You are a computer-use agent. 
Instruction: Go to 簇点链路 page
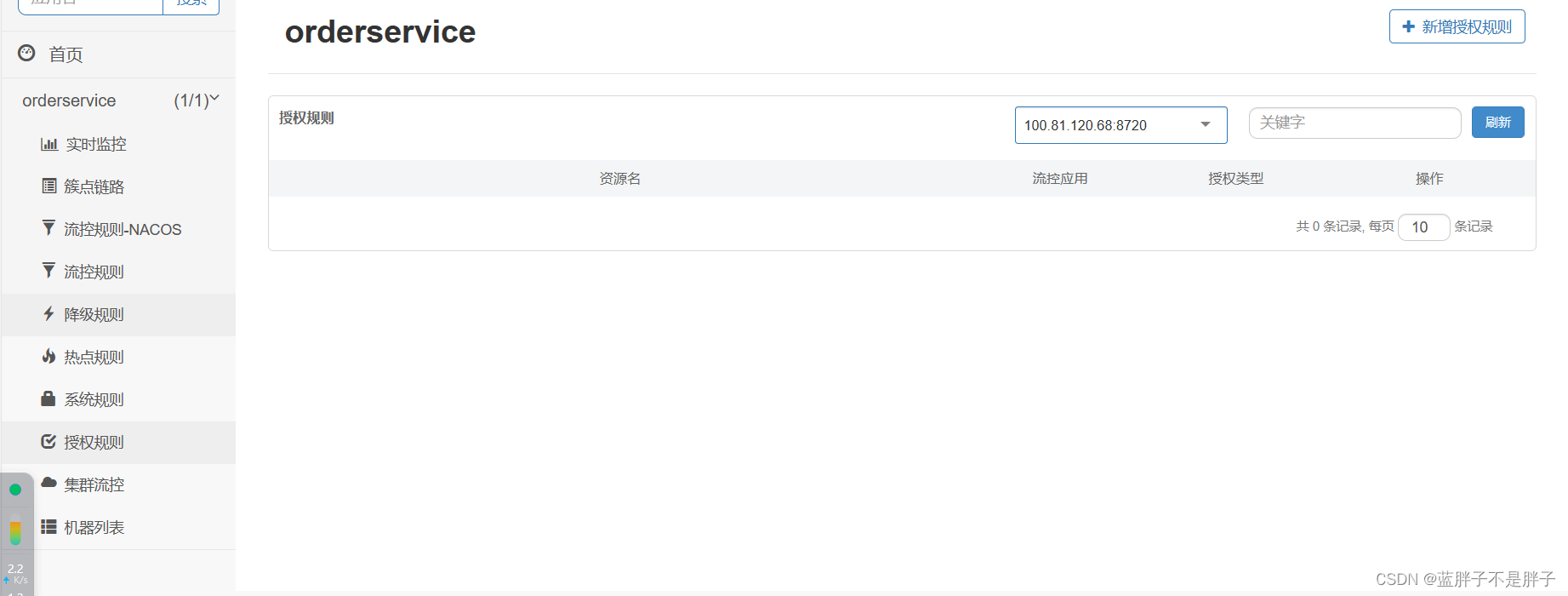[x=118, y=187]
